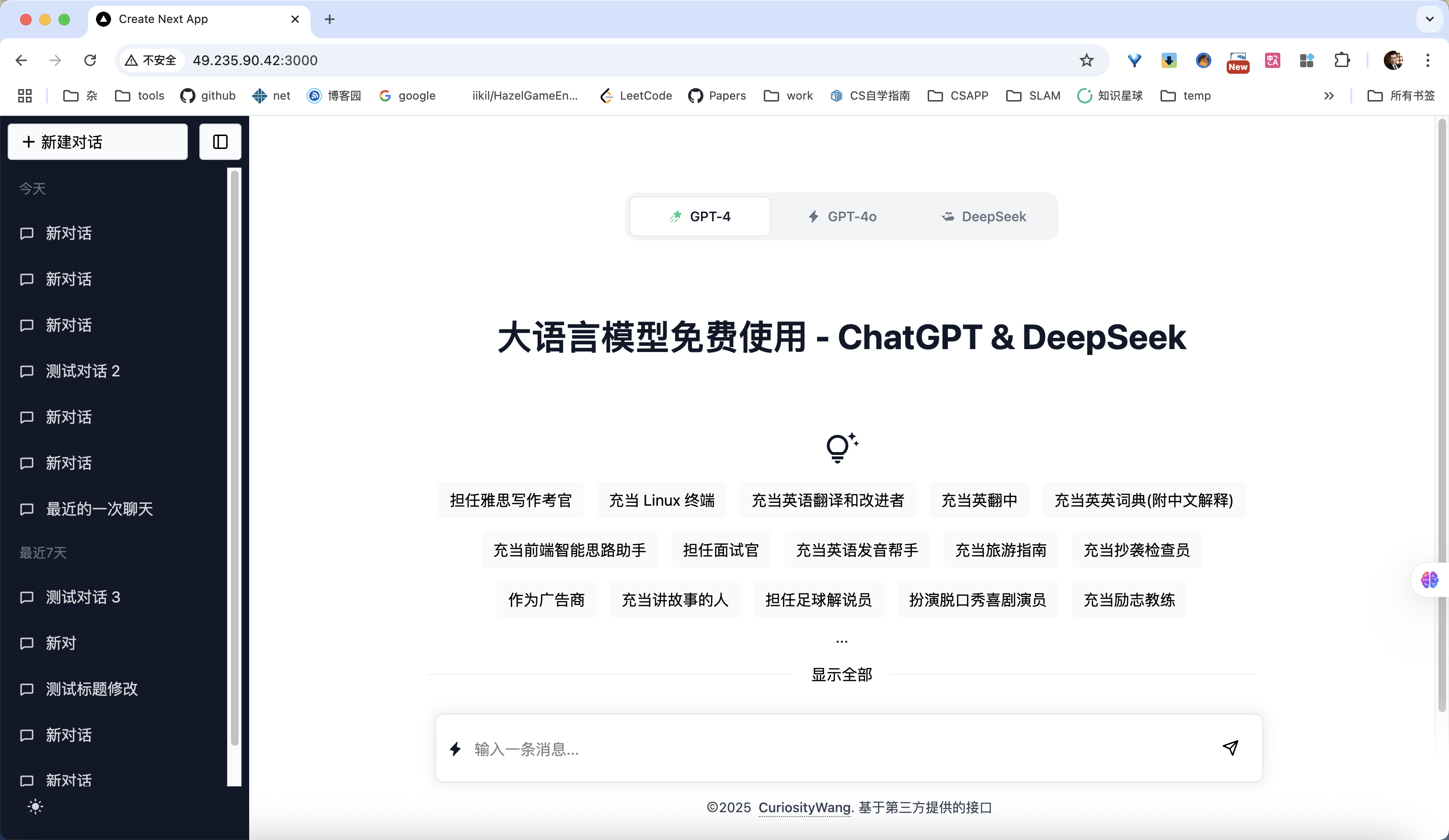Click the floating brain icon on right edge

click(x=1430, y=580)
